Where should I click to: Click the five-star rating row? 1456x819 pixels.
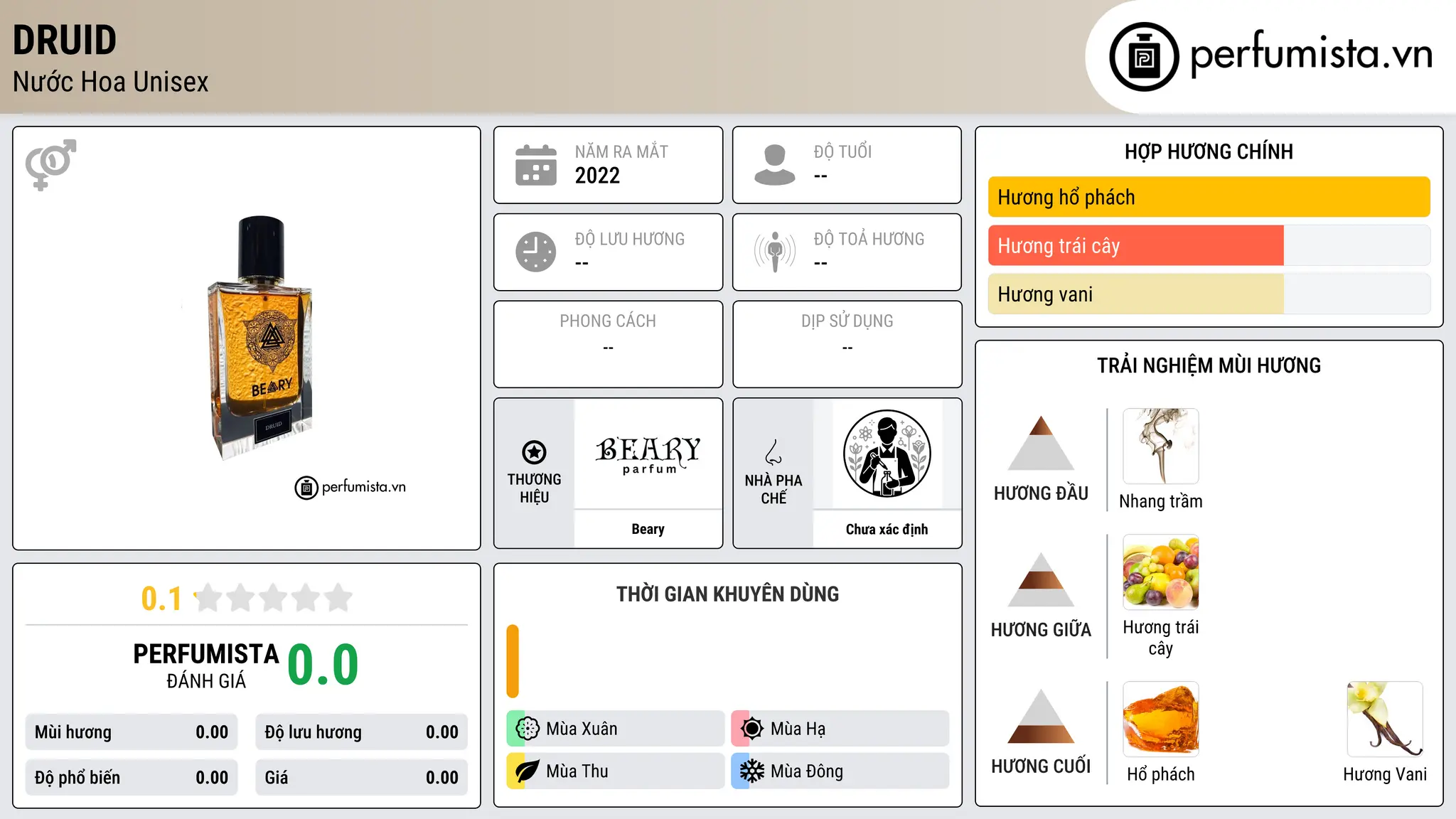(x=273, y=598)
